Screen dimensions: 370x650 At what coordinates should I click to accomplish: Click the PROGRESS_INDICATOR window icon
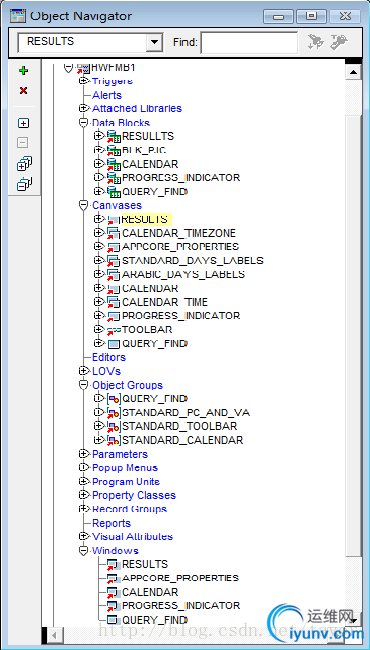click(113, 606)
